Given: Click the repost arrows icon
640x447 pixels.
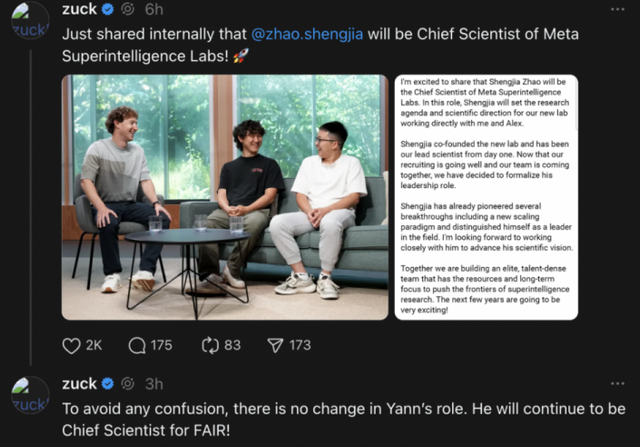Looking at the screenshot, I should [210, 345].
